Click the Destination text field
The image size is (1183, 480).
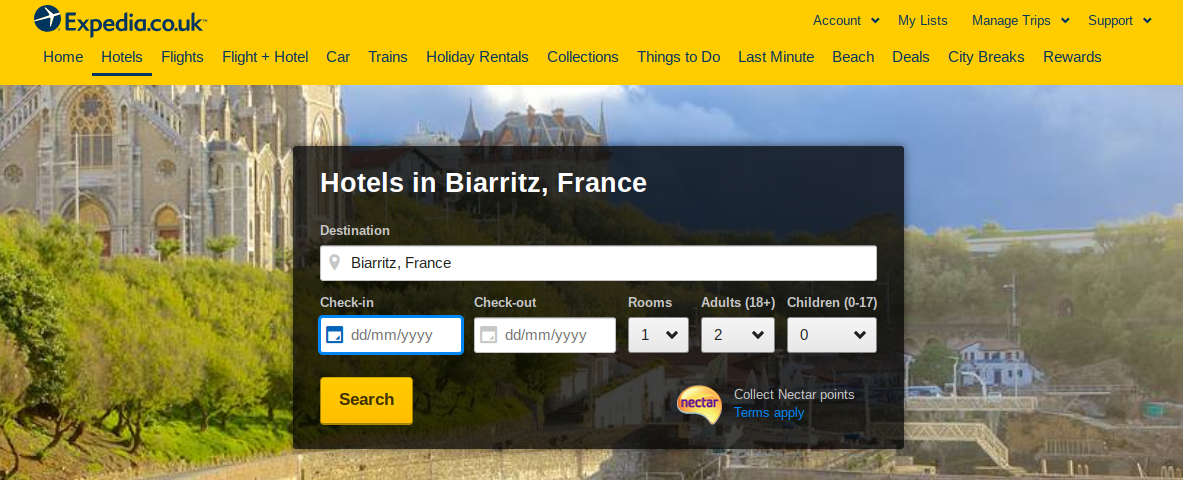click(610, 263)
